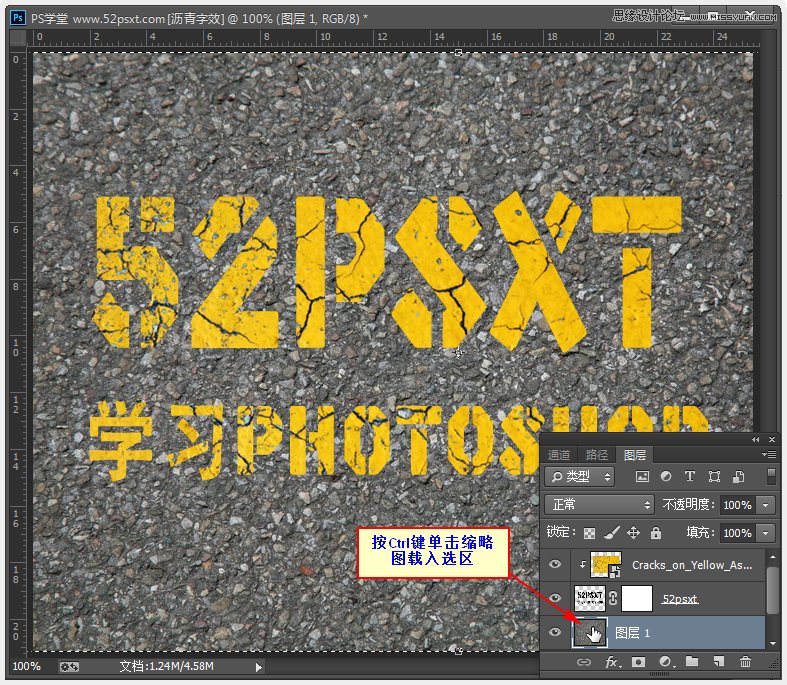787x685 pixels.
Task: Click the Cracks_on_Yellow smart object thumbnail
Action: (x=606, y=564)
